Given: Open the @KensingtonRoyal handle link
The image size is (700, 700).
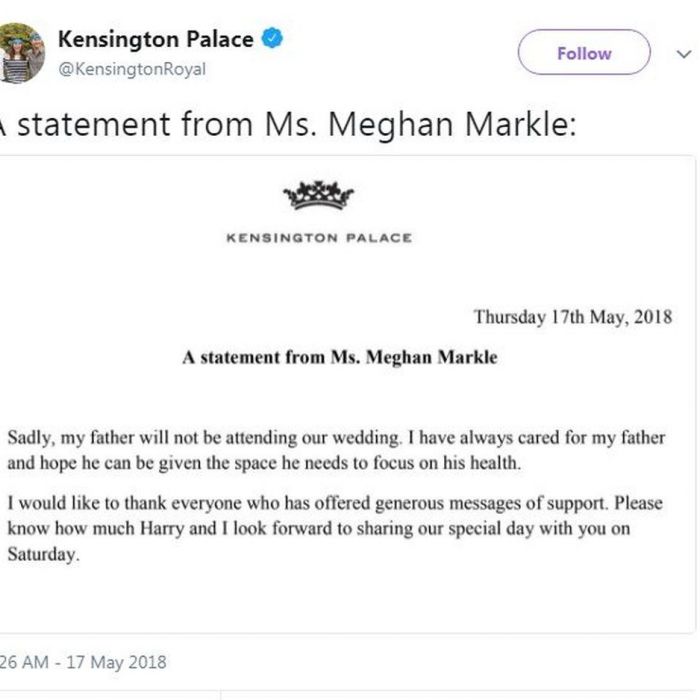Looking at the screenshot, I should 132,69.
